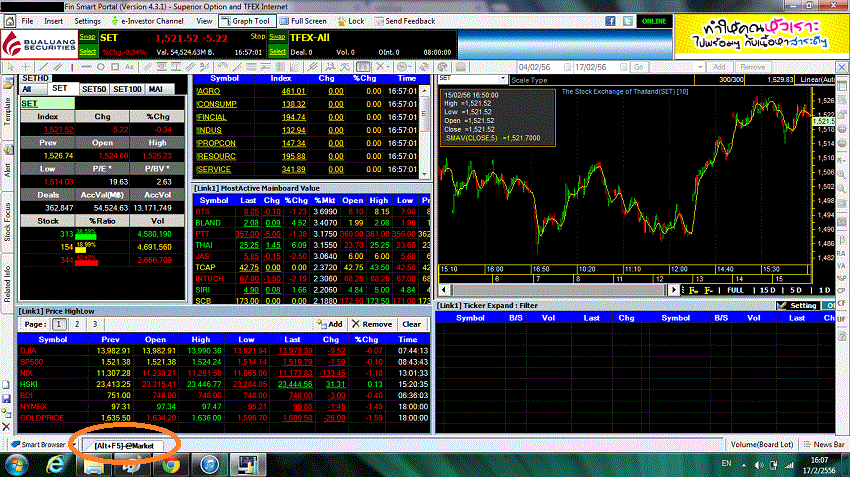Open Google Chrome from the taskbar
The image size is (850, 477).
tap(171, 465)
